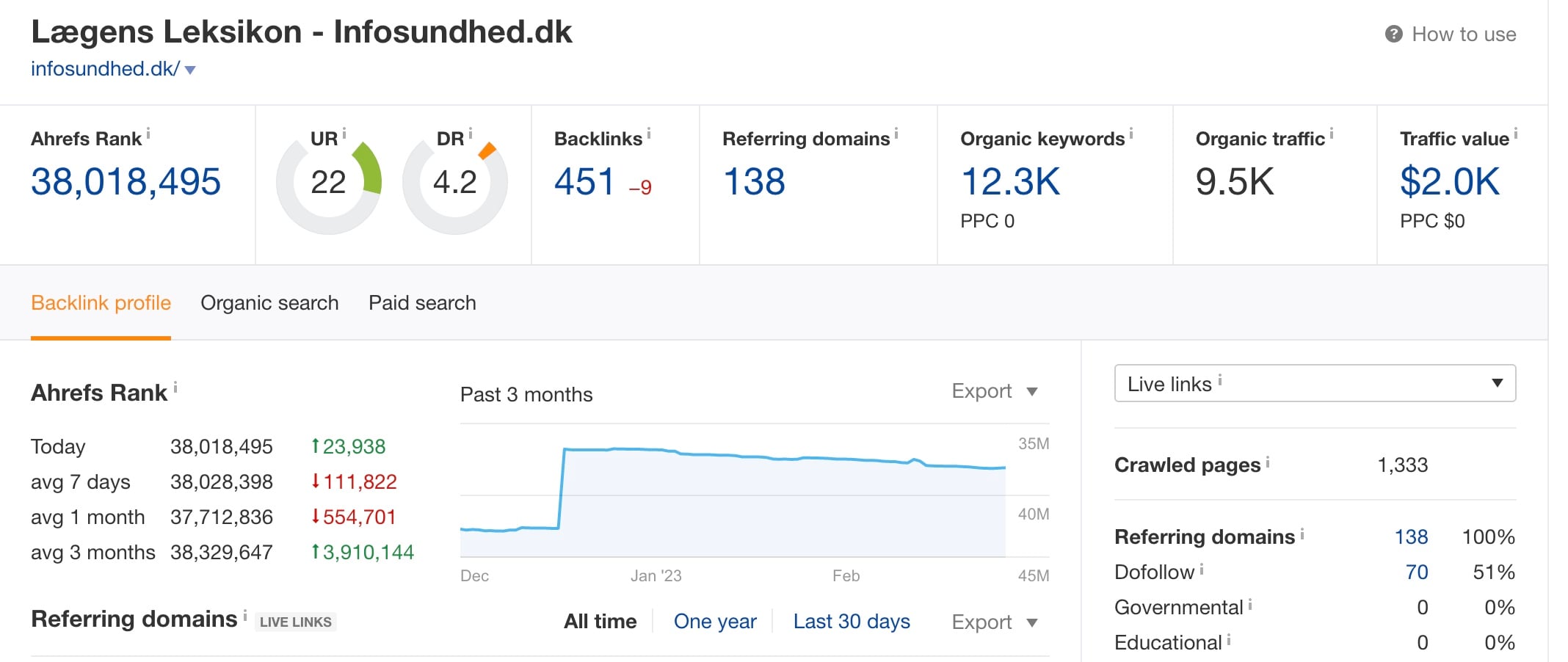Click info icon beside Governmental label

coord(1250,604)
